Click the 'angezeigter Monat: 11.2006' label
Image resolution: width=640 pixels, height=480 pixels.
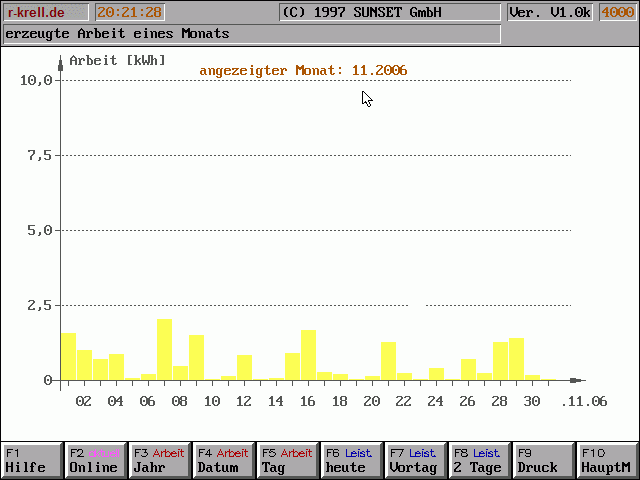tap(303, 70)
